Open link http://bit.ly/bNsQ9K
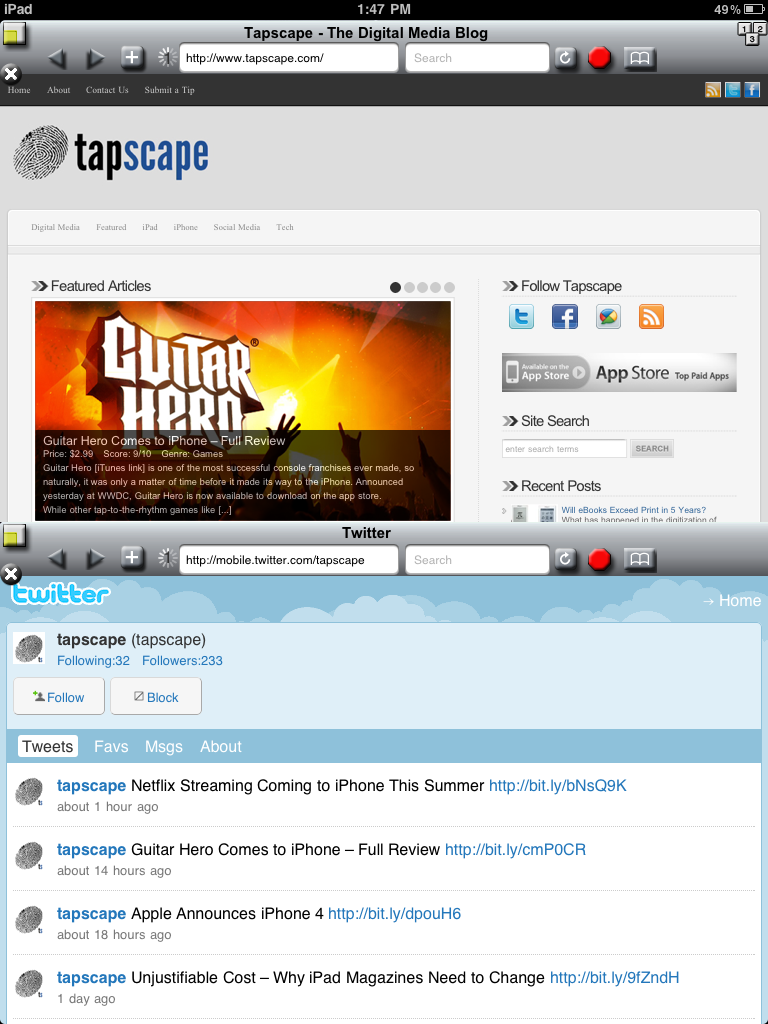 (x=557, y=786)
